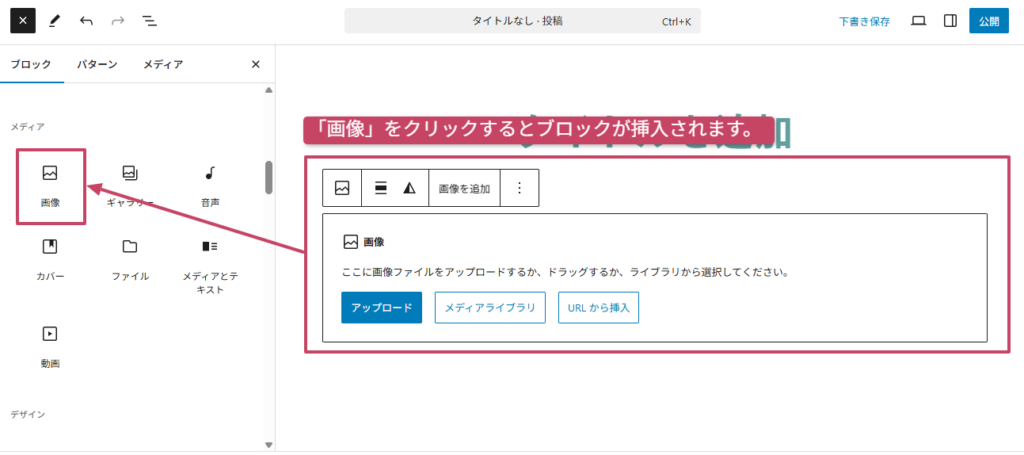The width and height of the screenshot is (1024, 455).
Task: Click 下書き保存 to save draft
Action: pyautogui.click(x=864, y=21)
